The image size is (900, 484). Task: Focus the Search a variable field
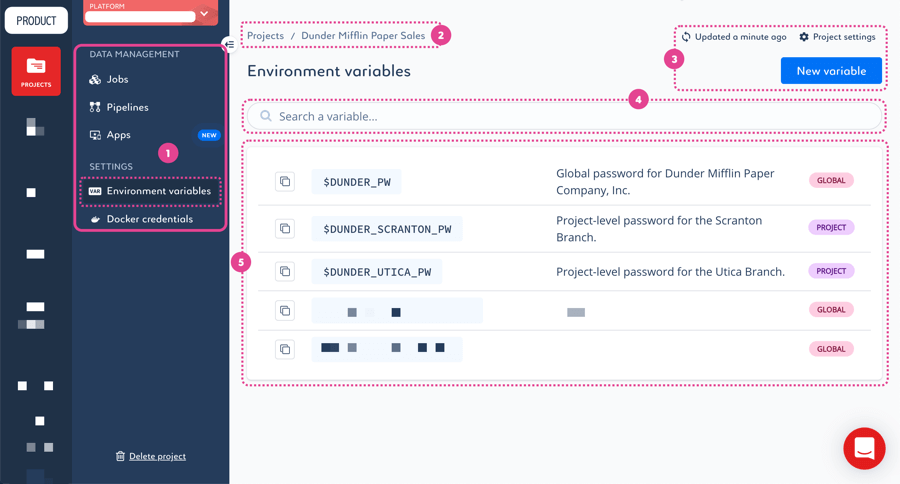click(564, 117)
